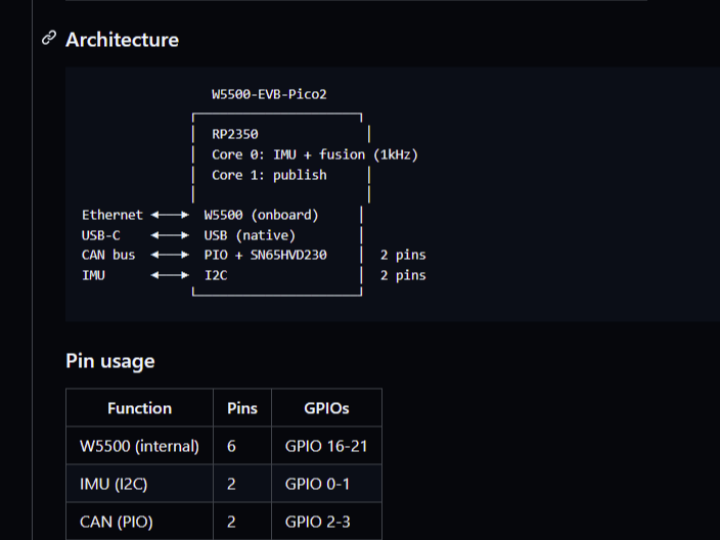Click the Core 1: publish line
This screenshot has width=720, height=540.
click(269, 175)
